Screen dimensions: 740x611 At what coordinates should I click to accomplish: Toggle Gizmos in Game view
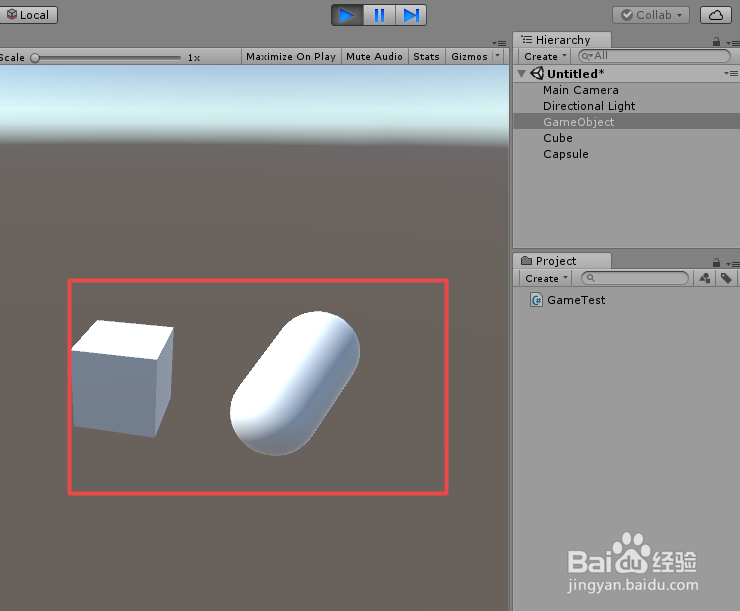[469, 57]
